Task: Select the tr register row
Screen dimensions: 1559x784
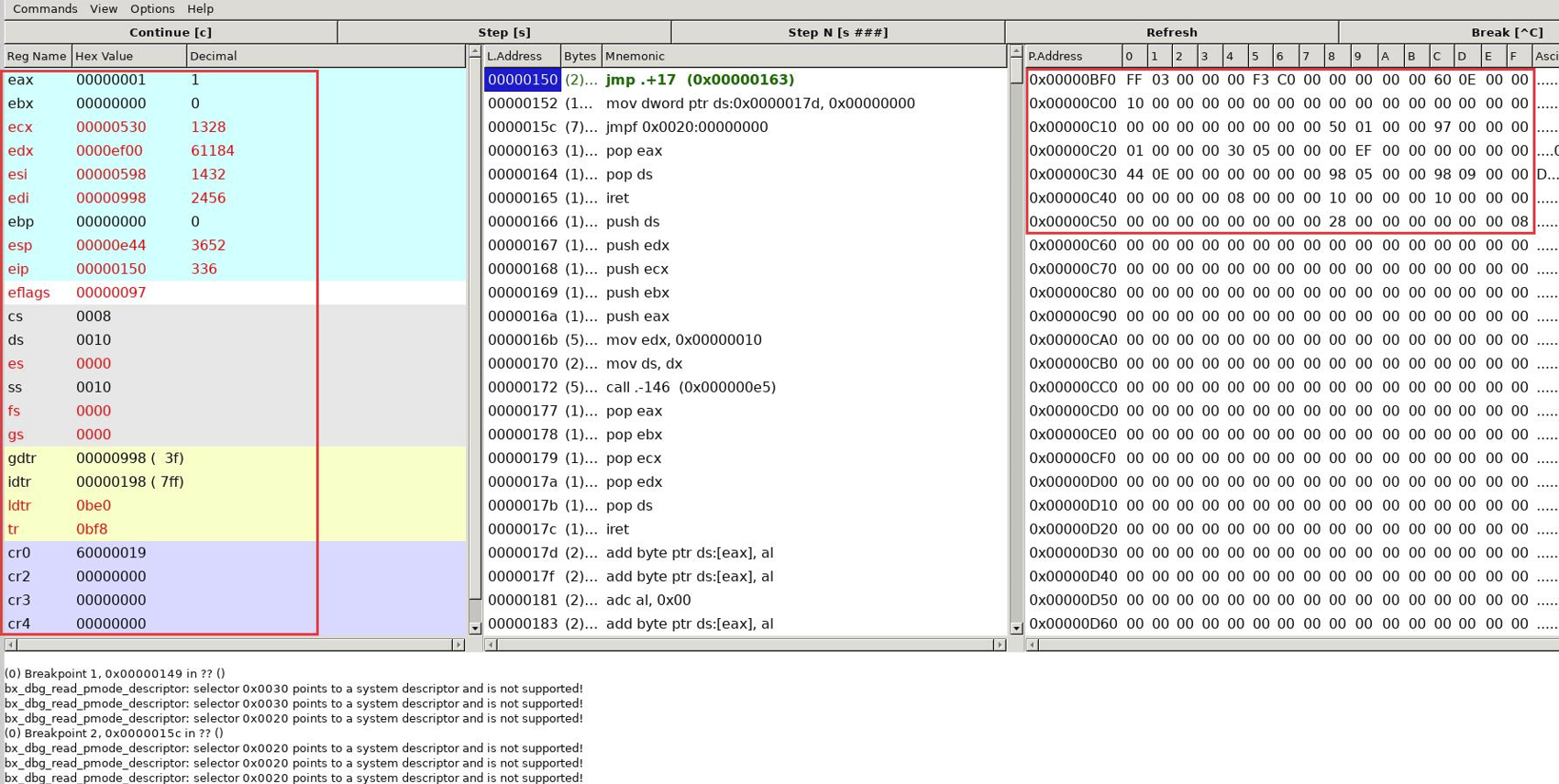Action: click(235, 529)
